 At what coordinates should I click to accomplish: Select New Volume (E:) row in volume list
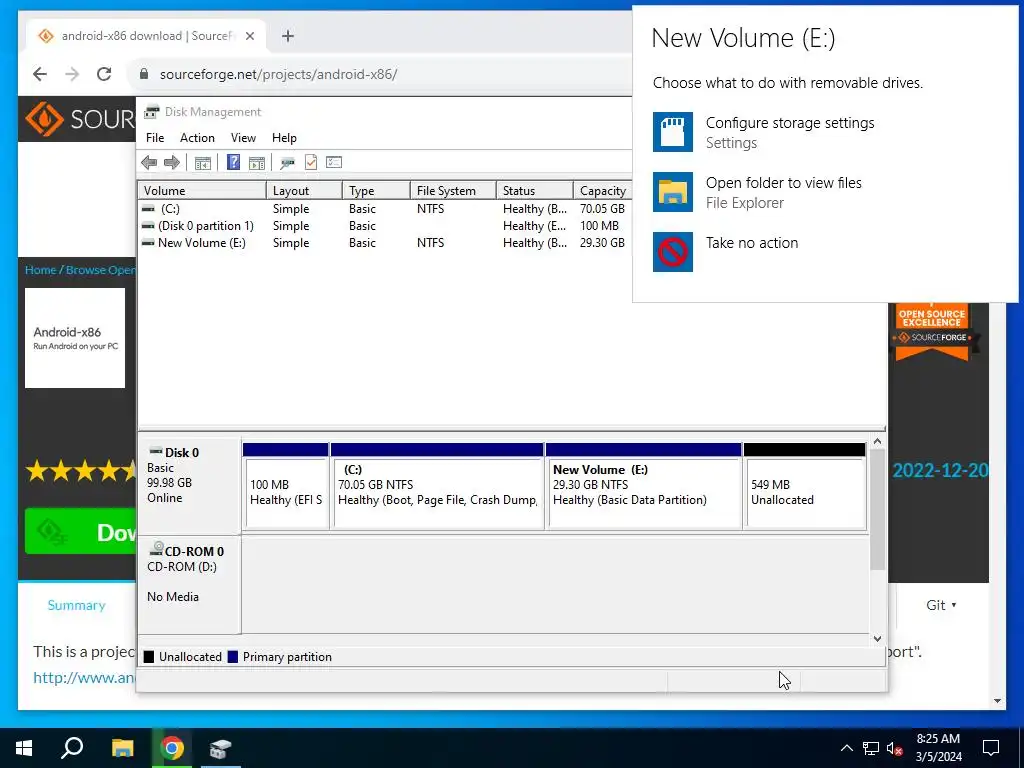[385, 243]
